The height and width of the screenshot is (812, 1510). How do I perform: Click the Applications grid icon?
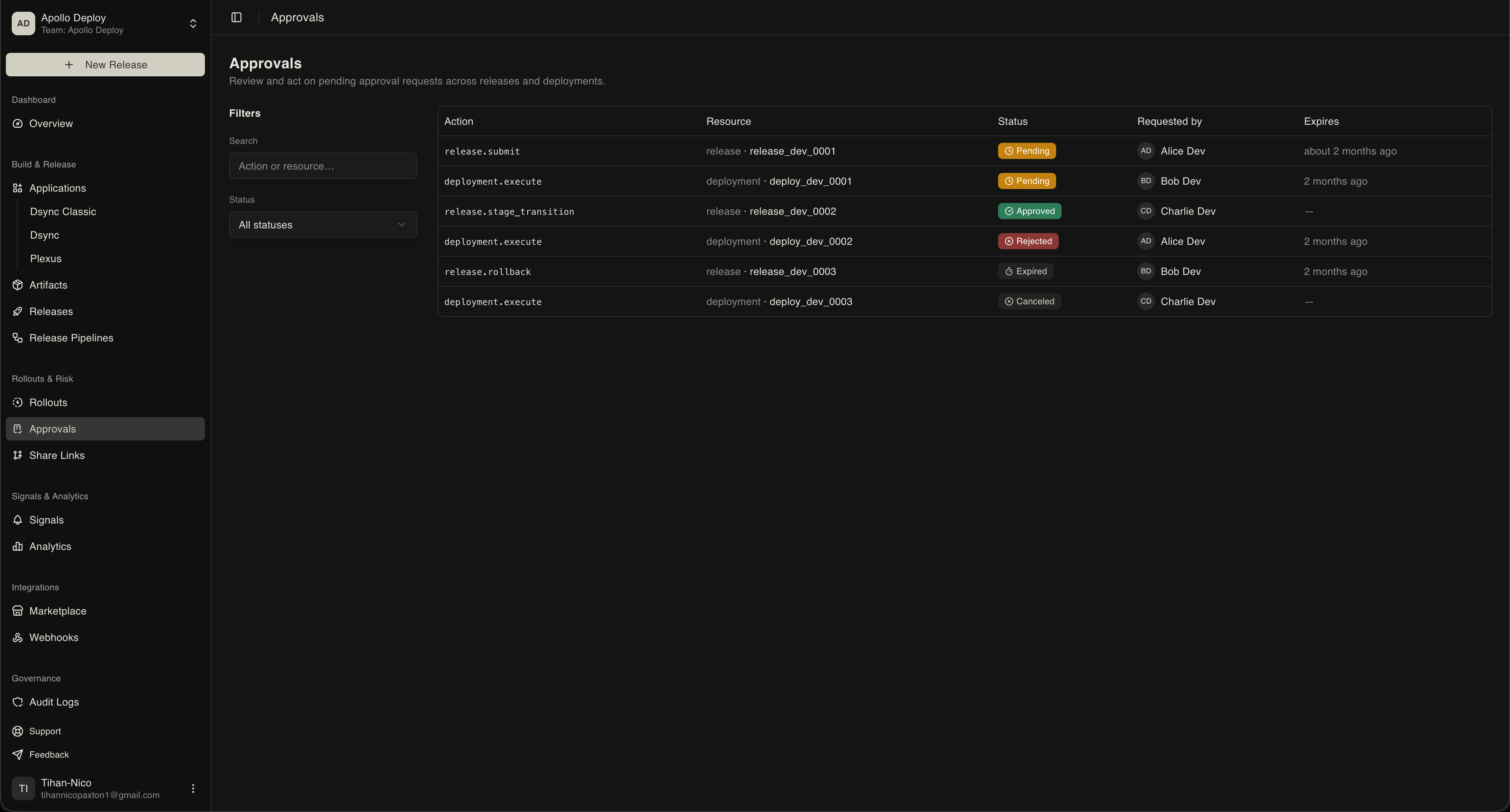(18, 188)
